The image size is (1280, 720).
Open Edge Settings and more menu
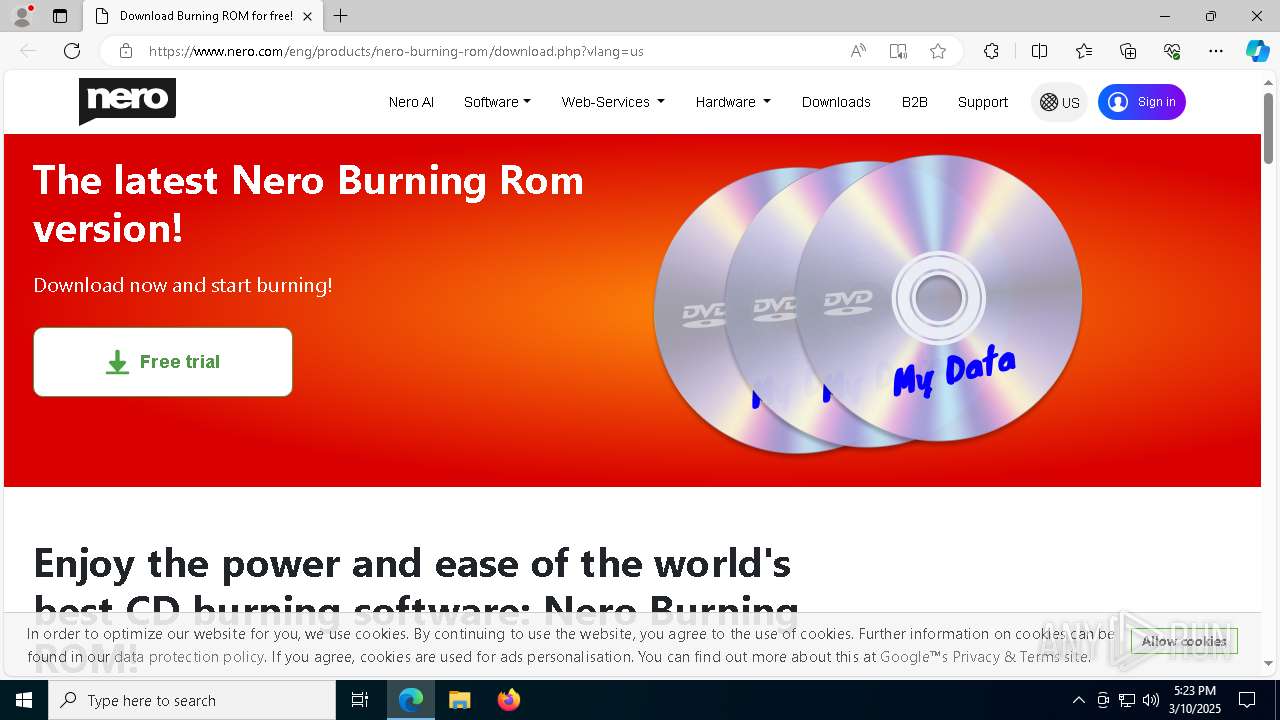[1216, 51]
